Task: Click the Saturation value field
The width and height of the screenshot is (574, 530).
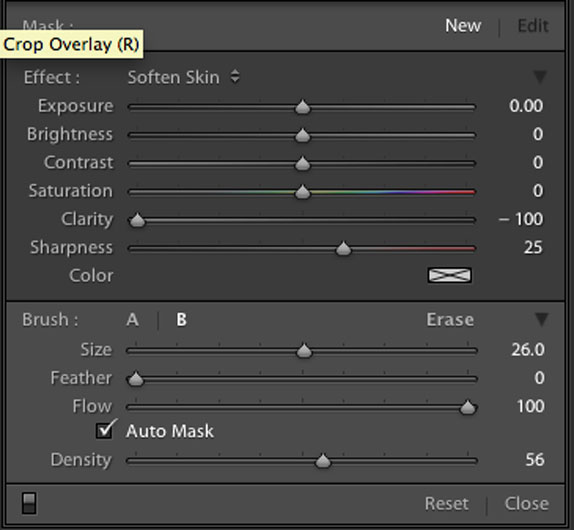Action: (x=538, y=191)
